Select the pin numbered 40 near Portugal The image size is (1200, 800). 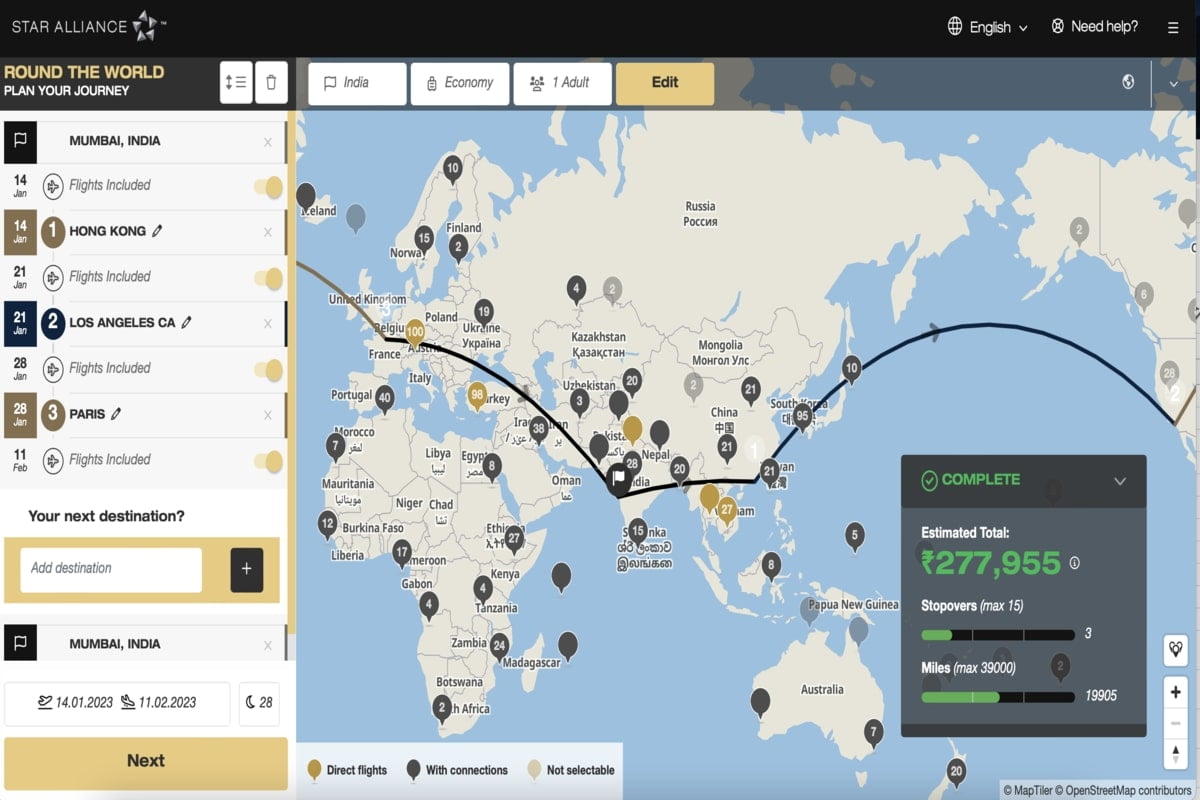coord(384,399)
